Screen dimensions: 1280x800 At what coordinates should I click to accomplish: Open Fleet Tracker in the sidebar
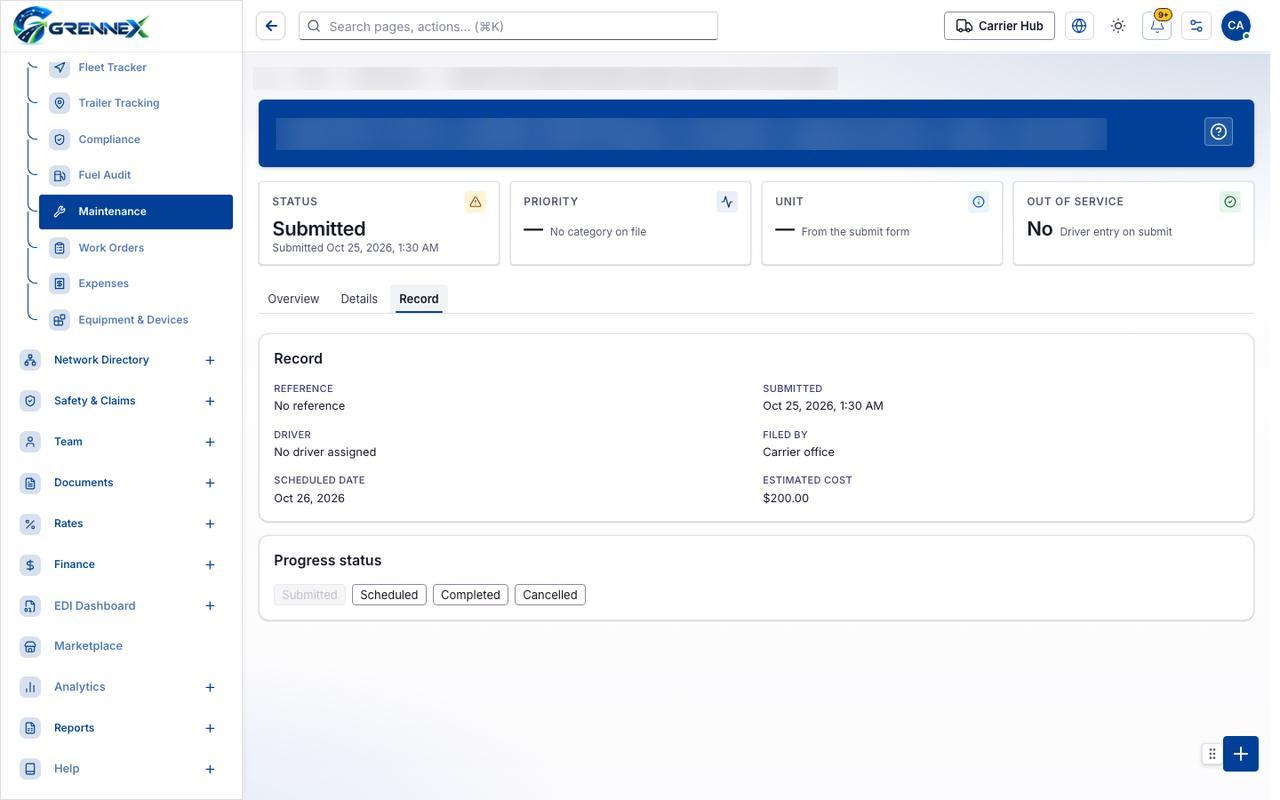click(x=136, y=67)
